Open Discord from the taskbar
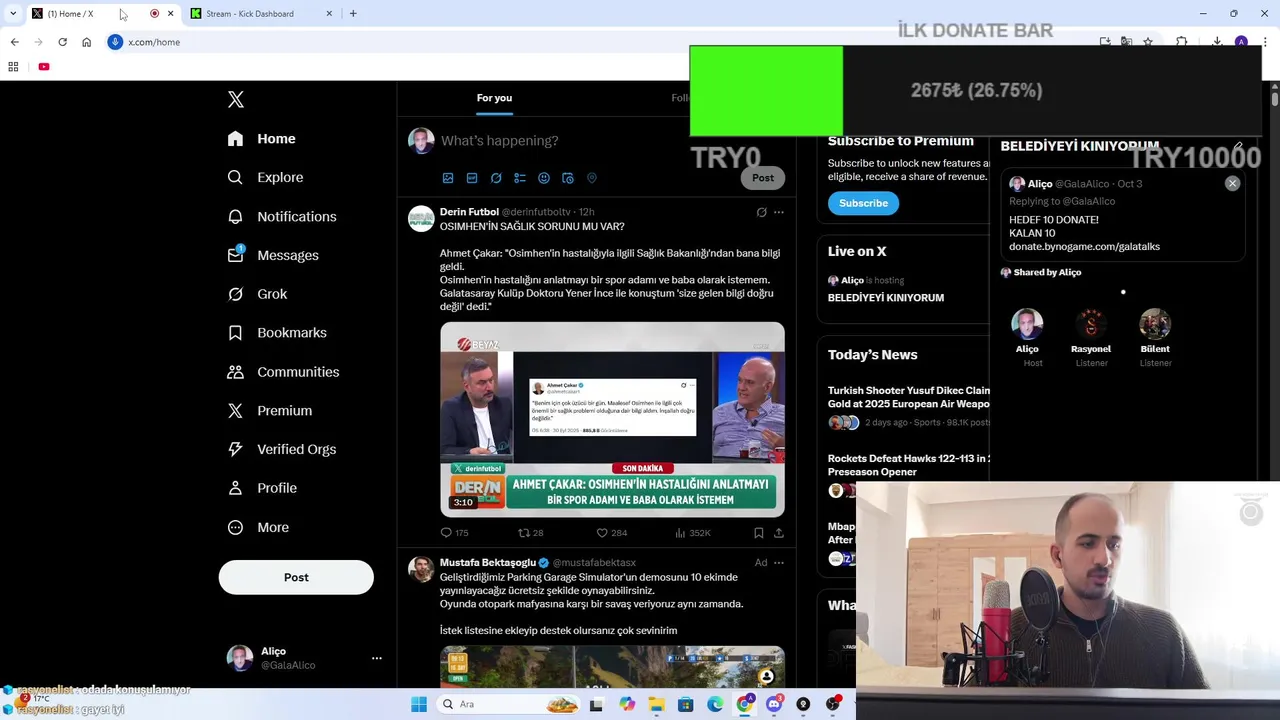The image size is (1280, 720). click(x=774, y=704)
